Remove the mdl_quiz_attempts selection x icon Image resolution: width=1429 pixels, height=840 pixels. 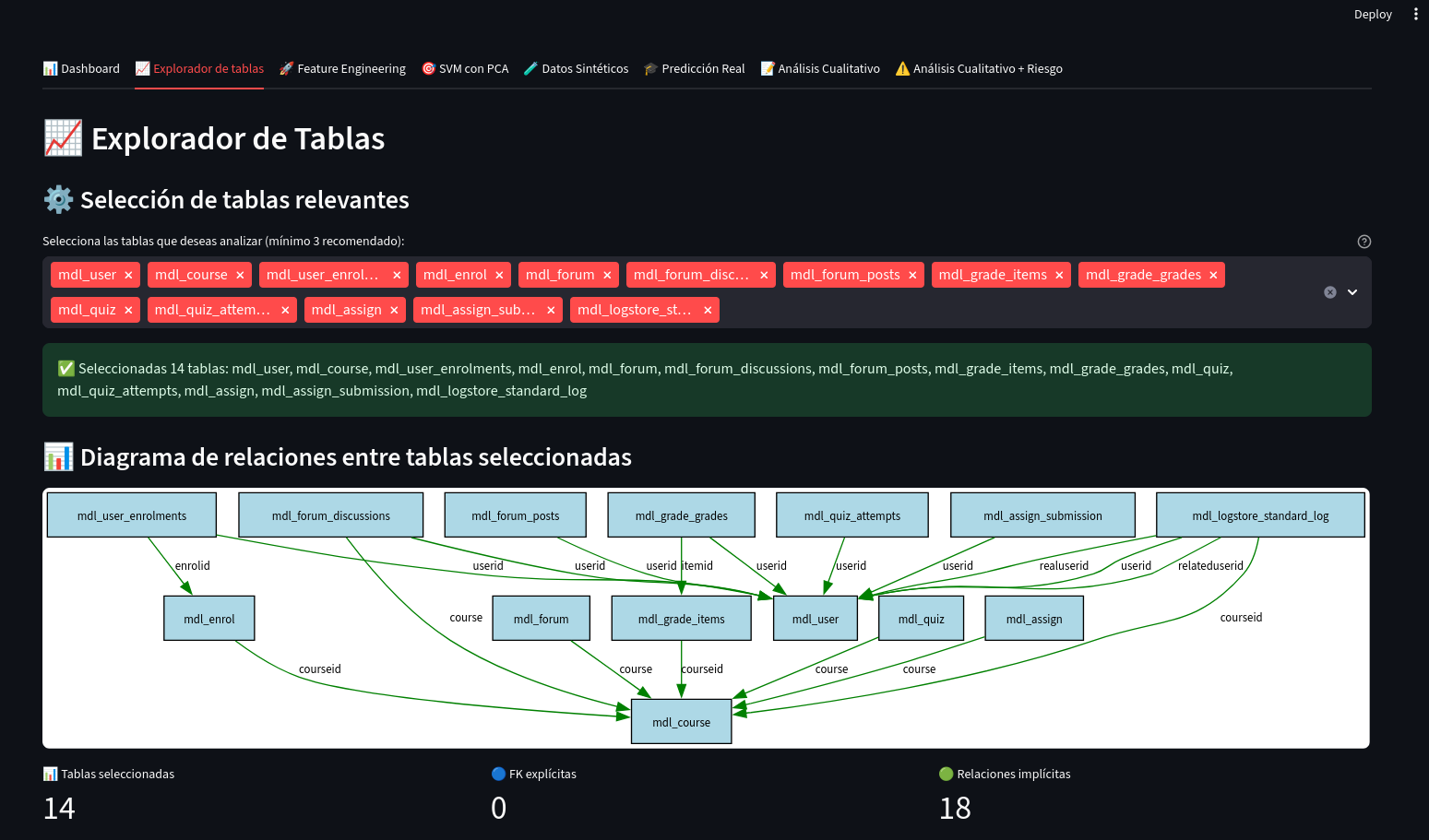(x=285, y=309)
